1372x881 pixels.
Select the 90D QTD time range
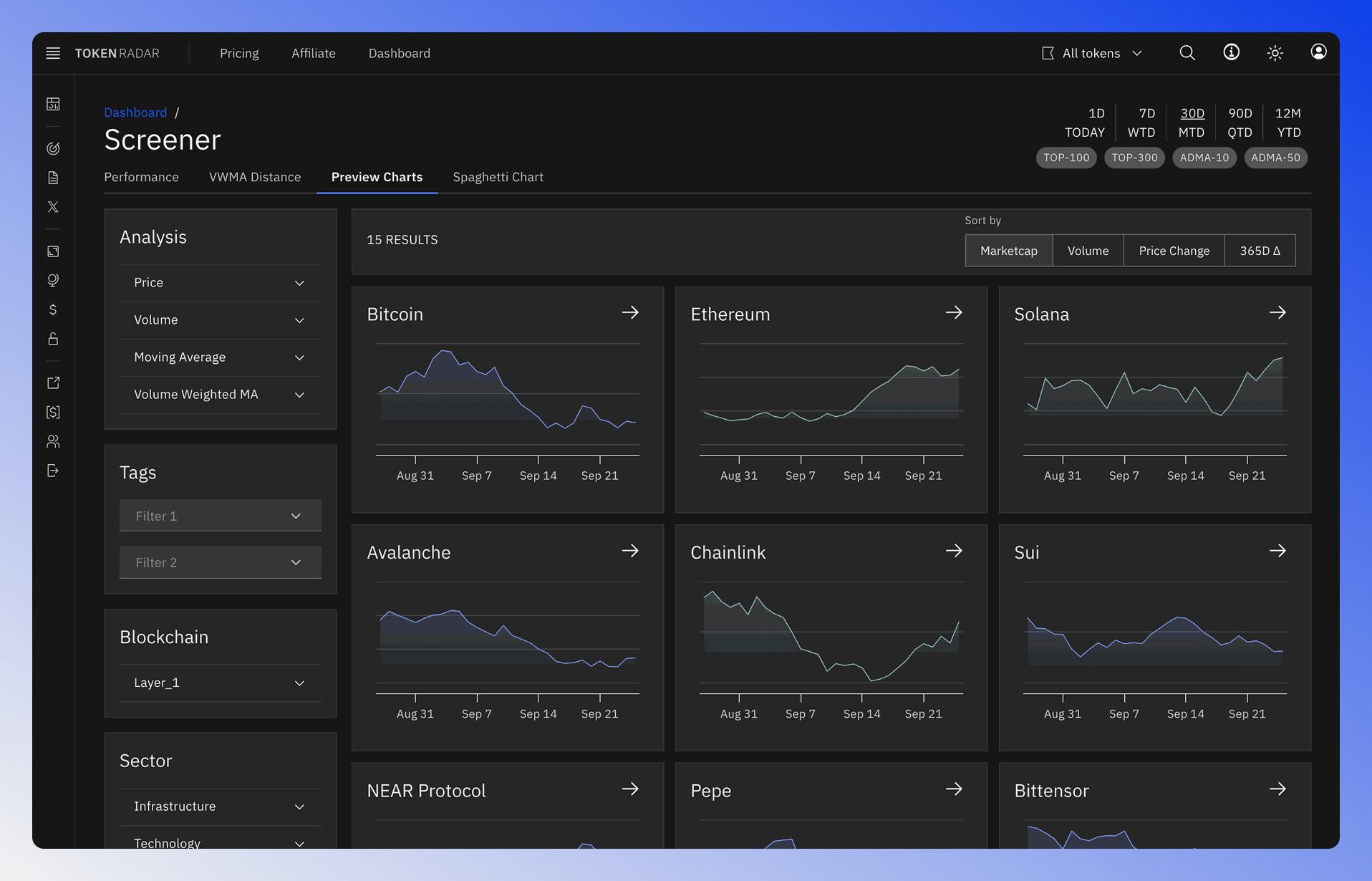point(1240,122)
